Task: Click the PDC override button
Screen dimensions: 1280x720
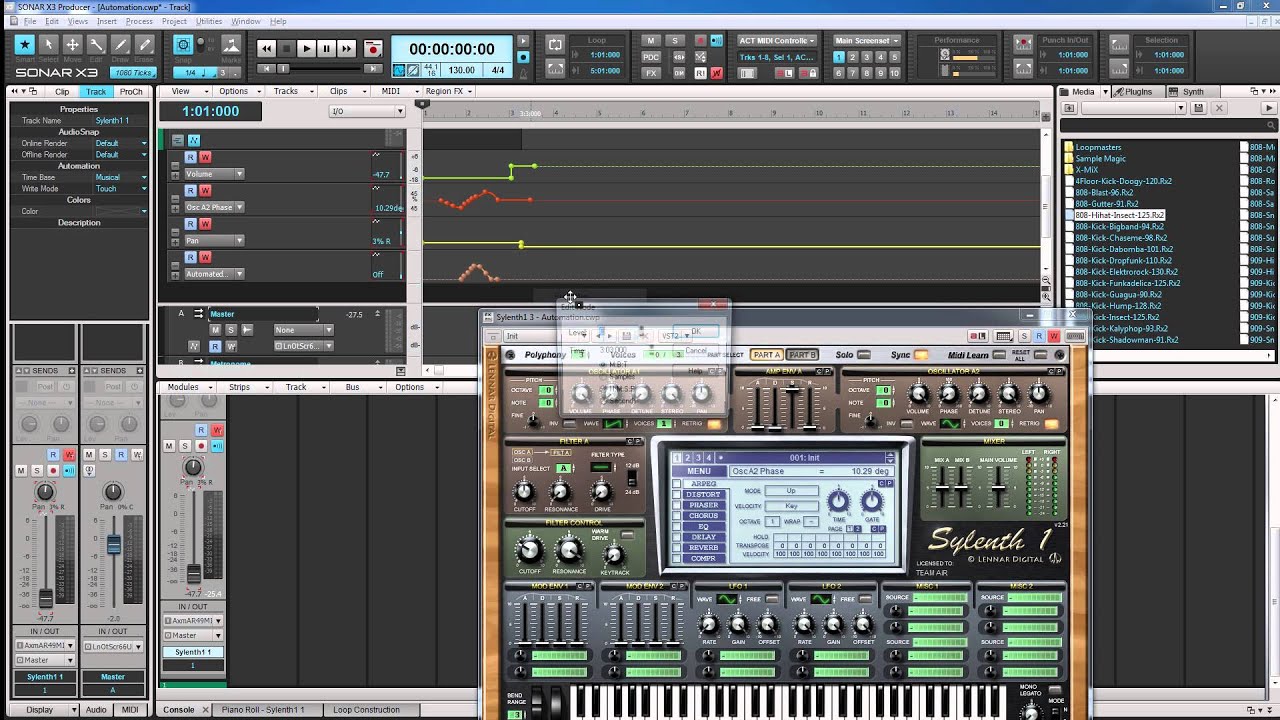Action: point(651,57)
